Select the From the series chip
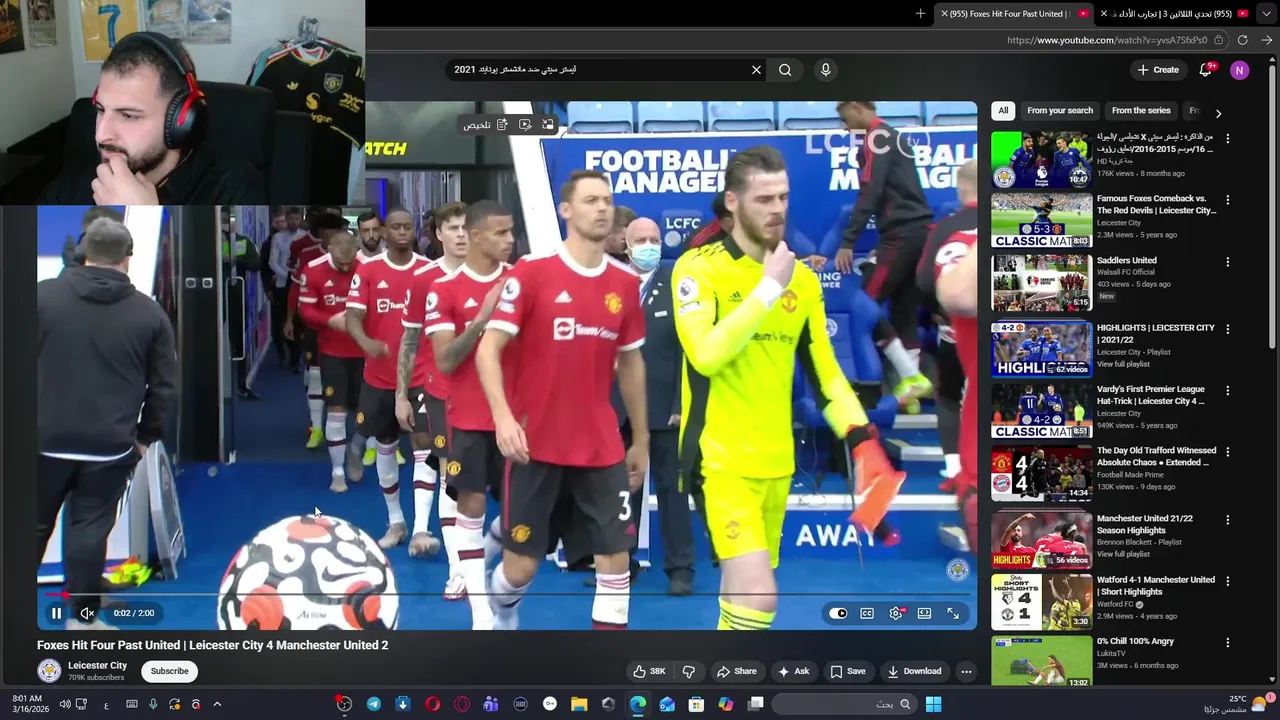This screenshot has width=1280, height=720. coord(1141,111)
